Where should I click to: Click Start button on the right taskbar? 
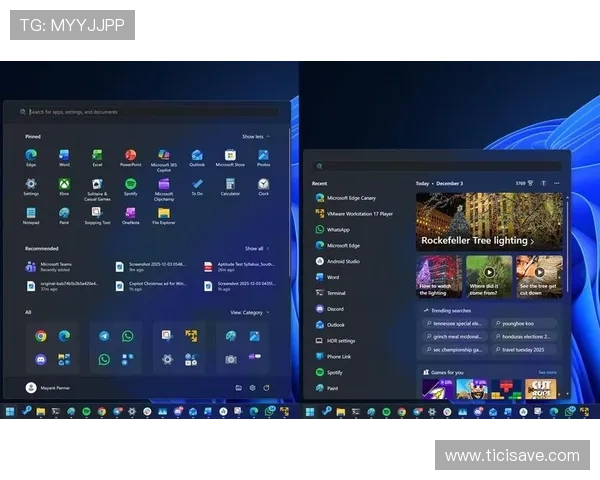tap(310, 411)
